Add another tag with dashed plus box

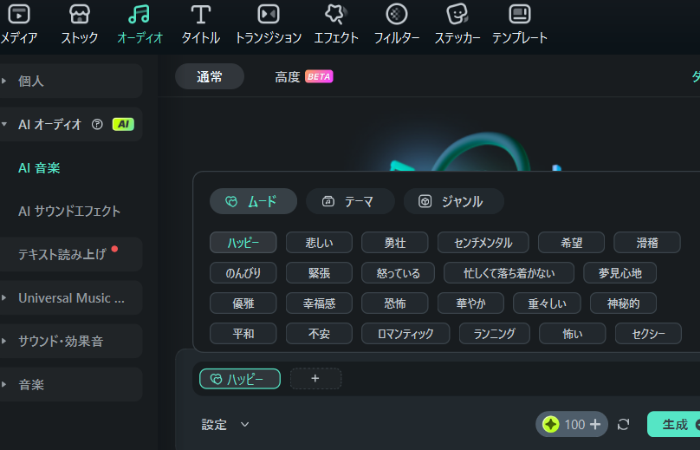tap(316, 379)
